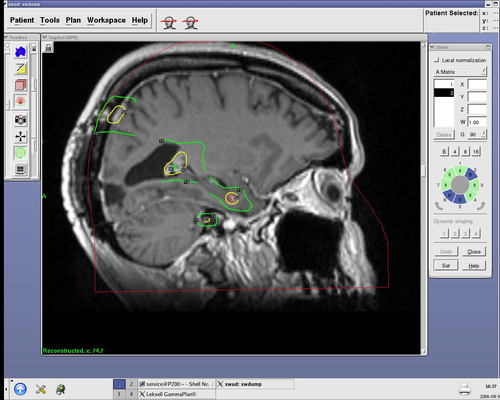
Task: Click the first head orientation icon
Action: [169, 23]
